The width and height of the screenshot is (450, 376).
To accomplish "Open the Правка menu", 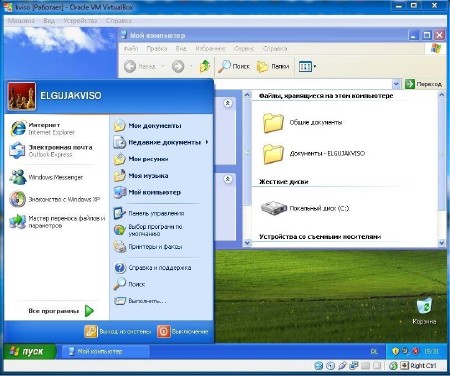I will pyautogui.click(x=157, y=49).
